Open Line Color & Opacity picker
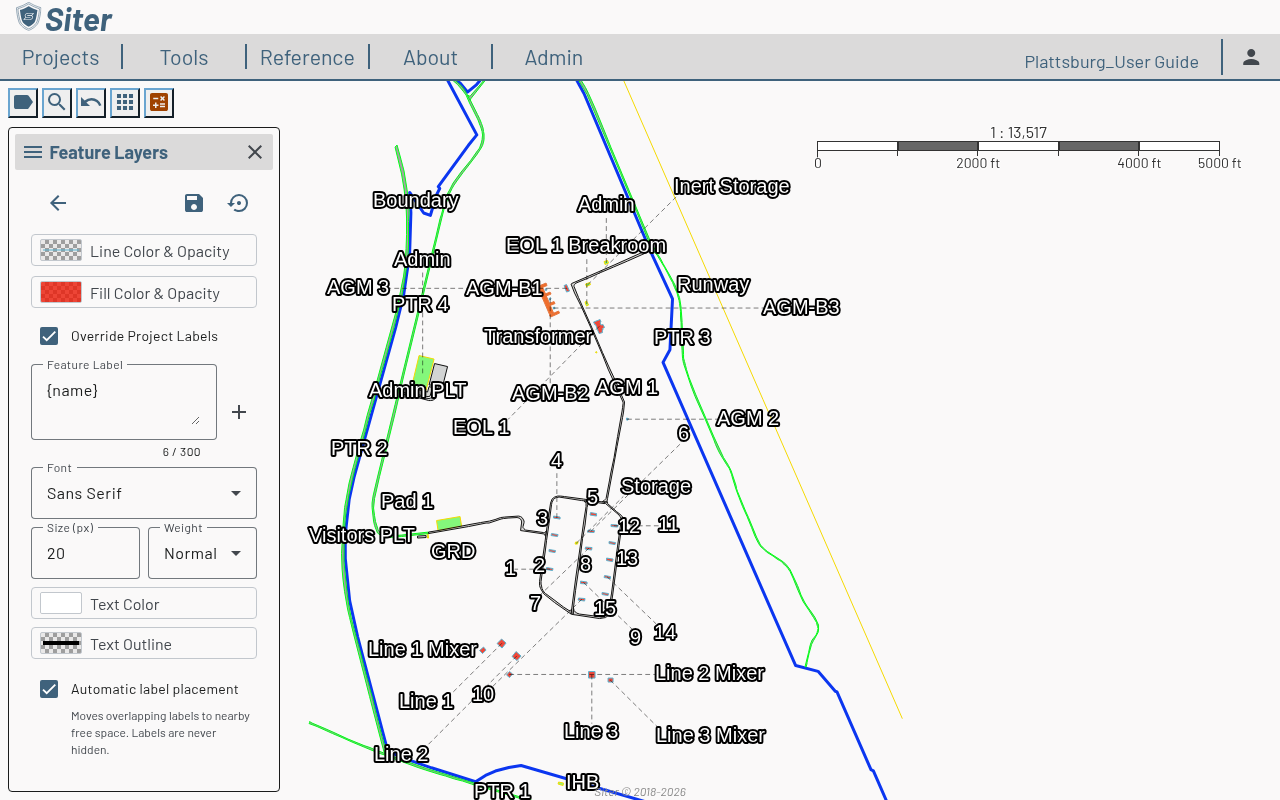 pyautogui.click(x=144, y=251)
